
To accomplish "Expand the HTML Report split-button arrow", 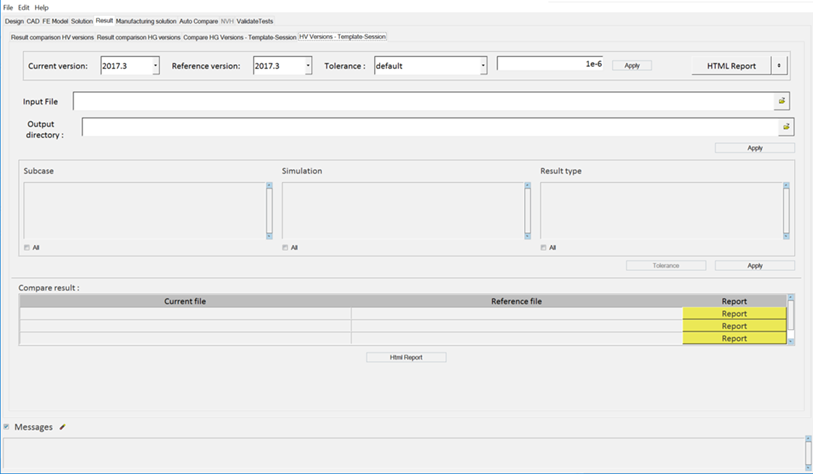I will [780, 66].
